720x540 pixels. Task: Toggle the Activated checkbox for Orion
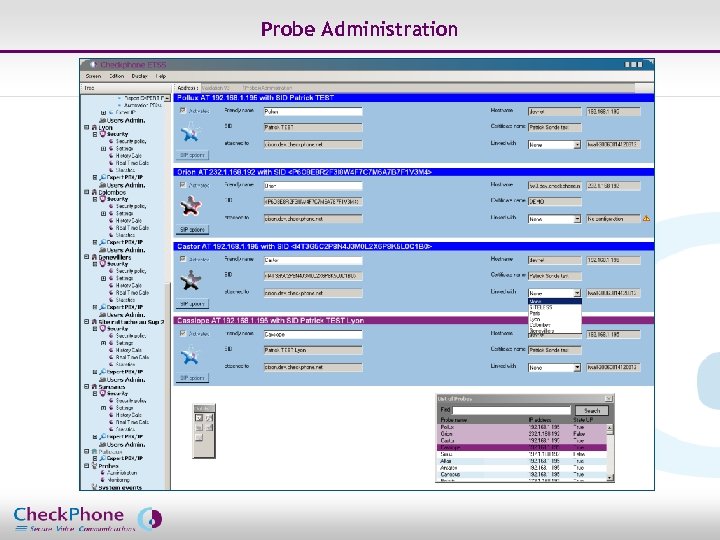click(183, 185)
